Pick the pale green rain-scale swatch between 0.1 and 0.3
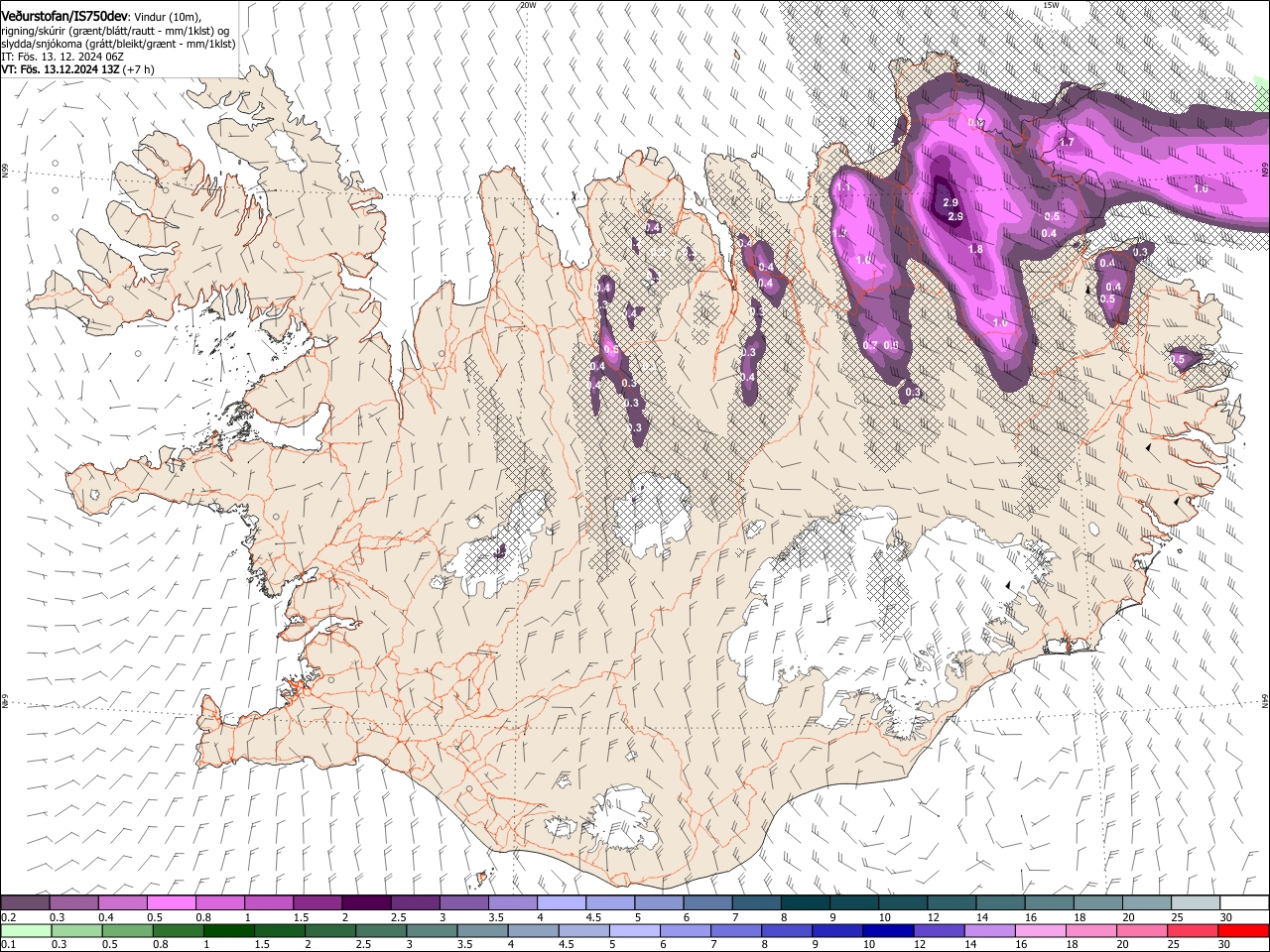This screenshot has width=1270, height=952. point(26,930)
